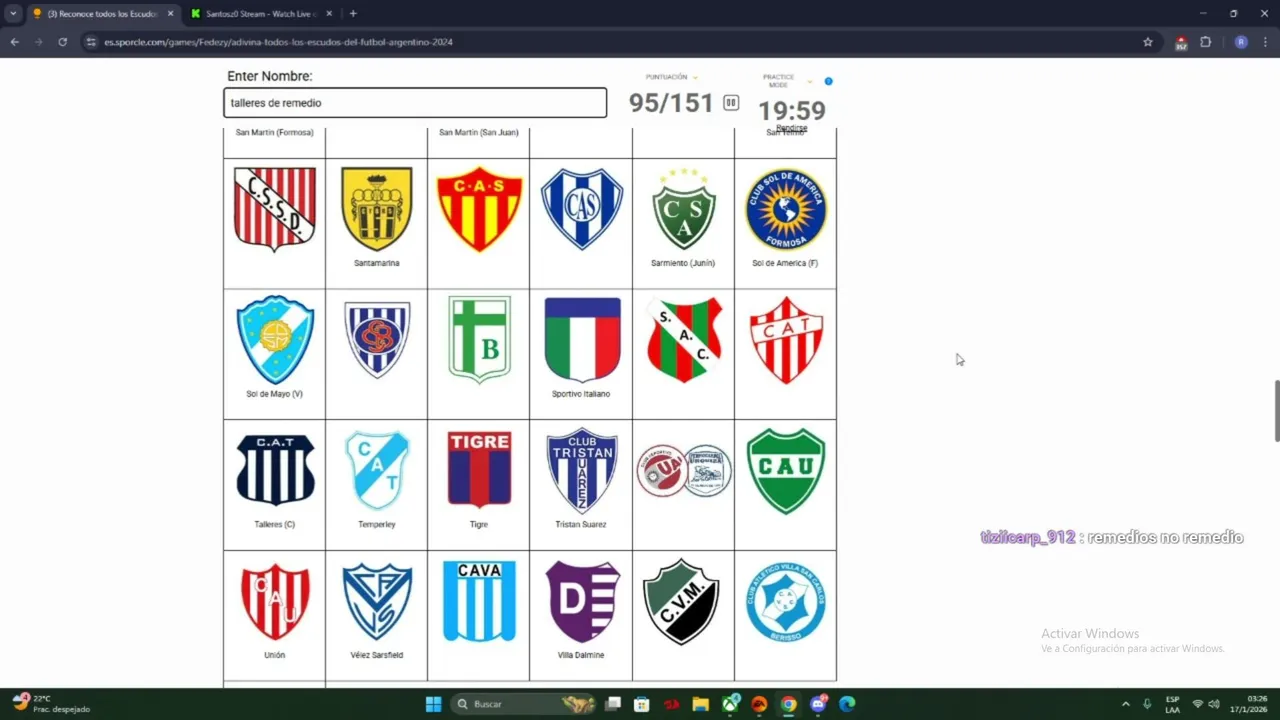Open the Chrome three-dot menu
This screenshot has height=720, width=1280.
pyautogui.click(x=1266, y=42)
